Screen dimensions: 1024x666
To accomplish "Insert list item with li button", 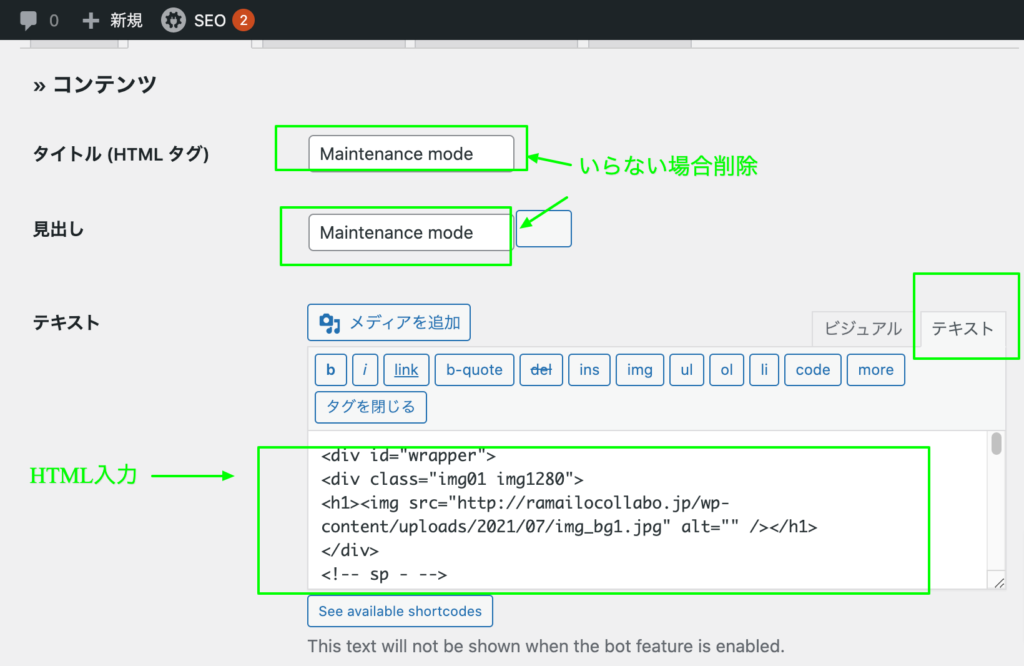I will (x=764, y=370).
